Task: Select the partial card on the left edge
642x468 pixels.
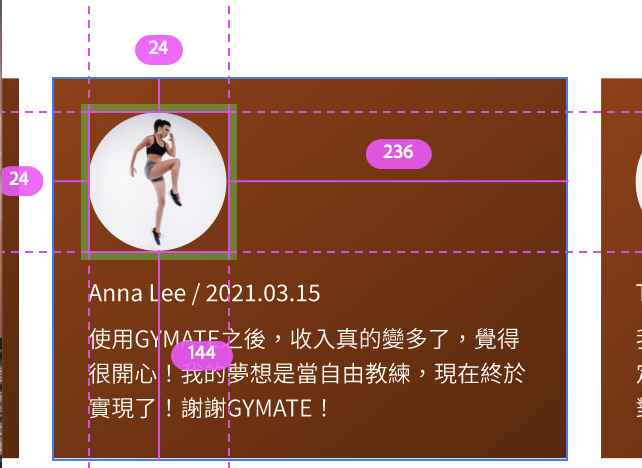Action: click(x=10, y=268)
